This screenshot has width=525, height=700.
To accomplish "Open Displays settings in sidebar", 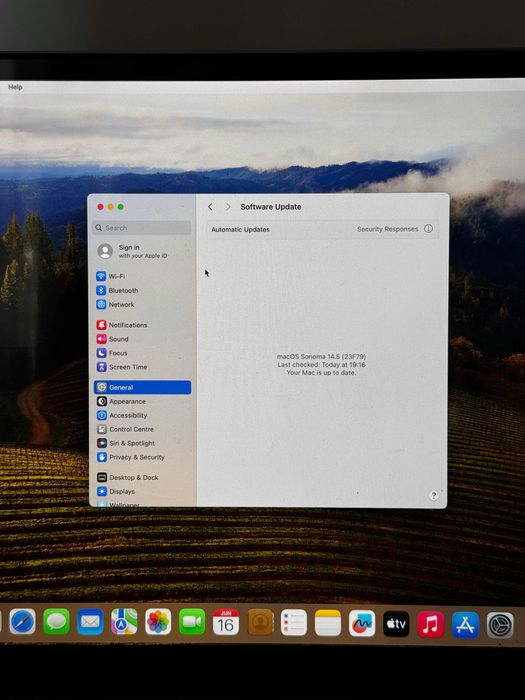I will click(116, 492).
